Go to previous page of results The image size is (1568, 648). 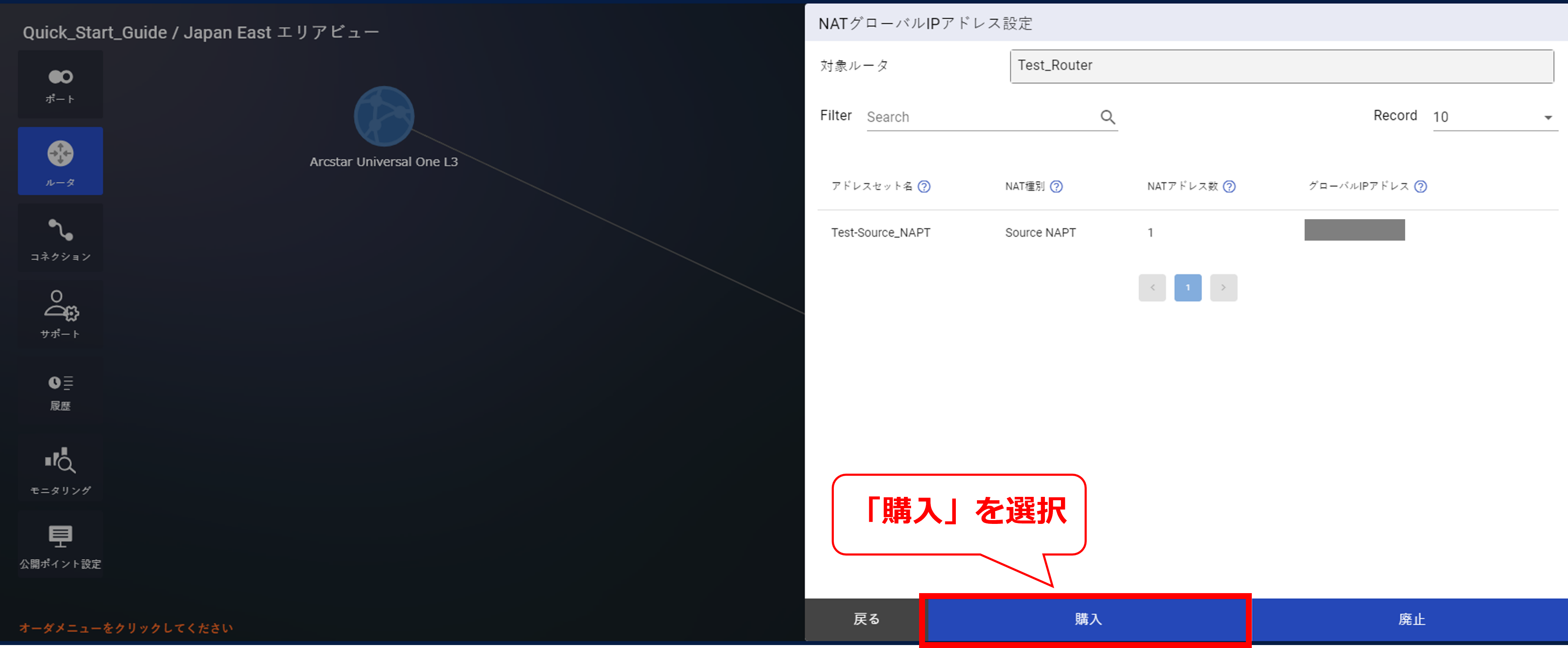coord(1152,288)
